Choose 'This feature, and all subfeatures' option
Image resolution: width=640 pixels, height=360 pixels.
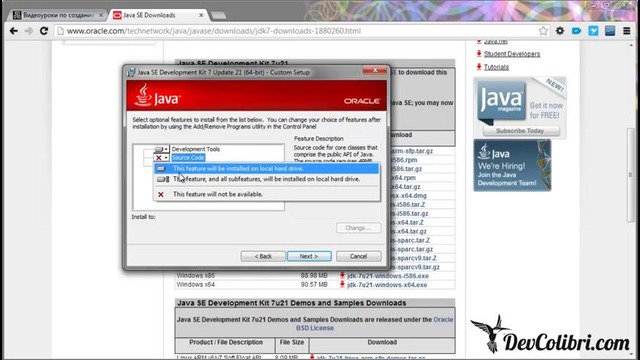click(x=267, y=179)
